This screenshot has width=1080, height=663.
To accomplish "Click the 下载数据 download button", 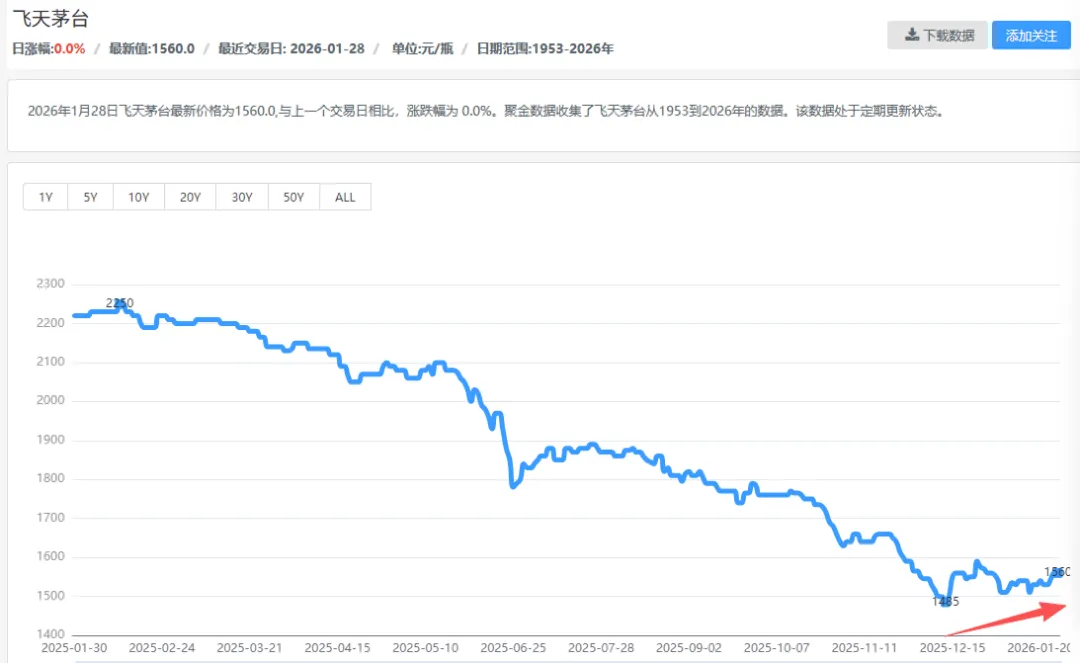I will click(x=937, y=35).
